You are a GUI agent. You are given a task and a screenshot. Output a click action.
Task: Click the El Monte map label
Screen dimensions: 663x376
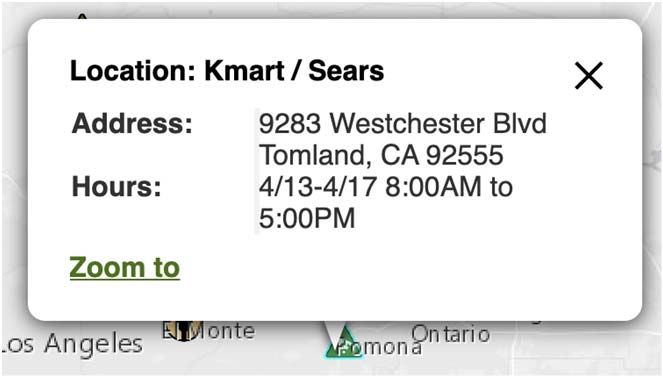click(208, 331)
